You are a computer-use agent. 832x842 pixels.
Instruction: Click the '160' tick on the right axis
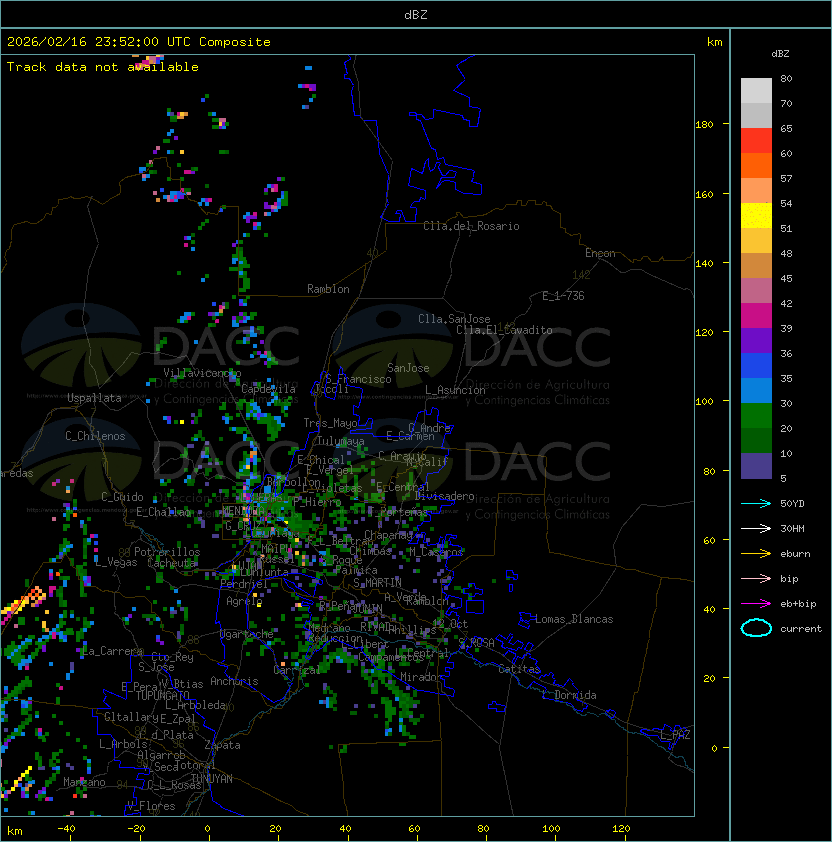tap(704, 194)
